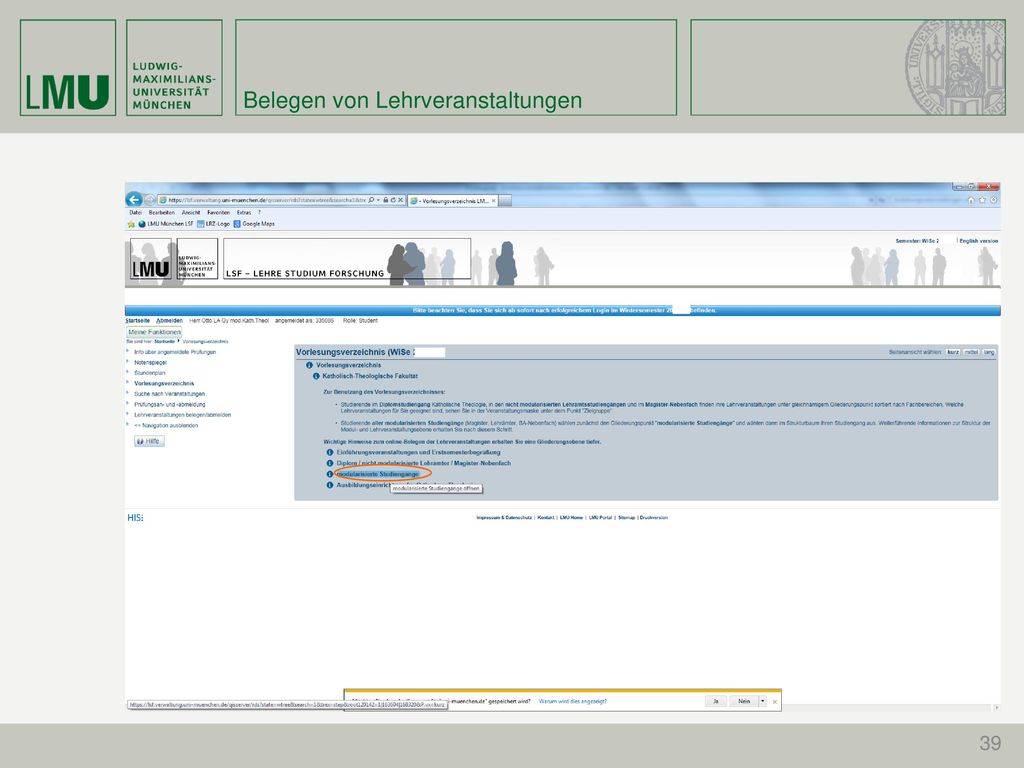Select the mittel page view
The width and height of the screenshot is (1024, 768).
pyautogui.click(x=971, y=352)
